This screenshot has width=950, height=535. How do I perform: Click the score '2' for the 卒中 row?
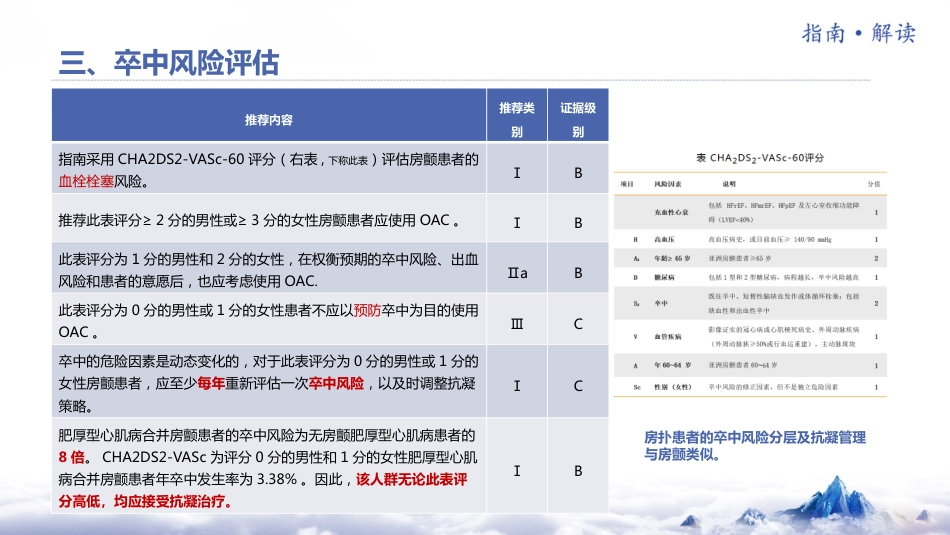coord(876,303)
